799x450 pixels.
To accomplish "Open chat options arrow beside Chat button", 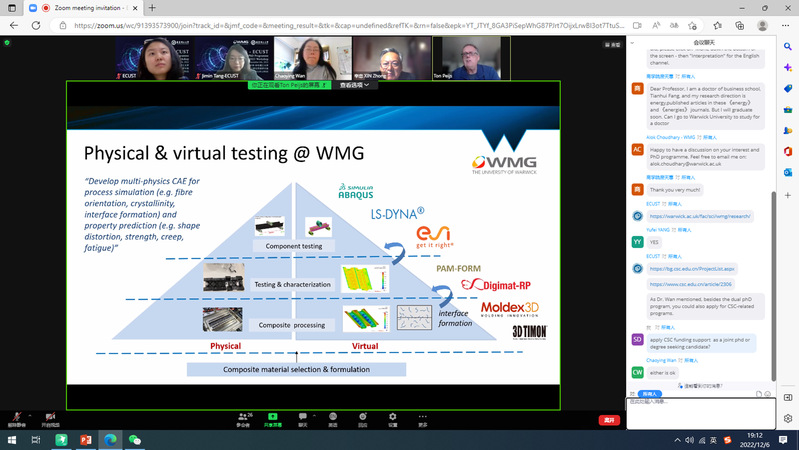I will coord(314,416).
